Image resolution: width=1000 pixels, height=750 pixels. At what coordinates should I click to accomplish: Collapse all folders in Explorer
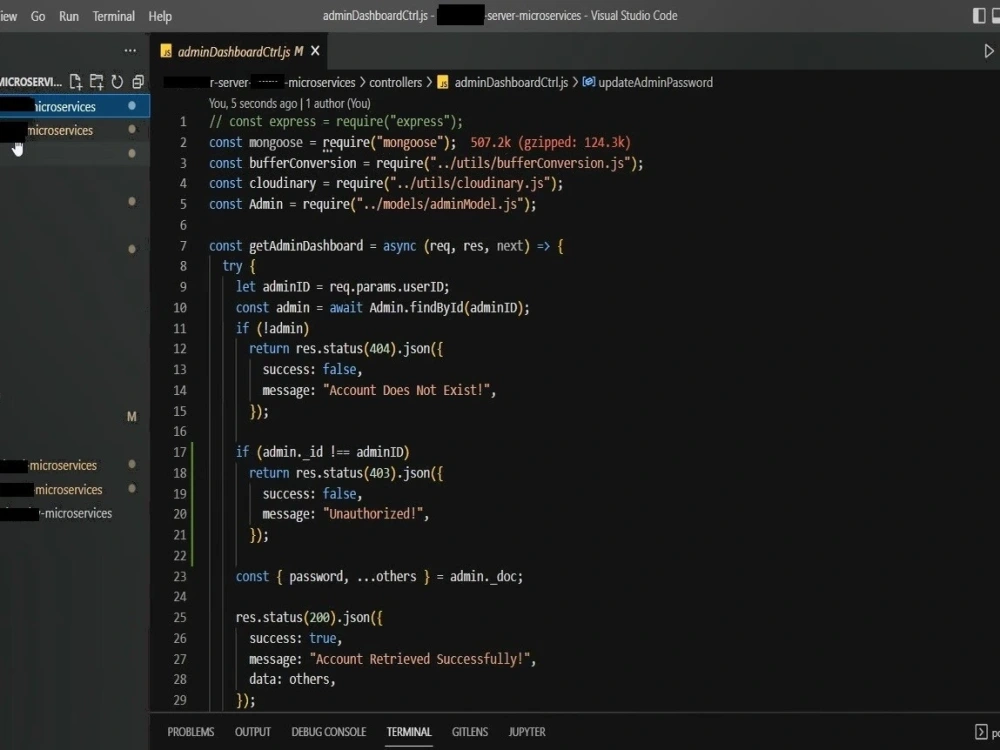coord(138,82)
